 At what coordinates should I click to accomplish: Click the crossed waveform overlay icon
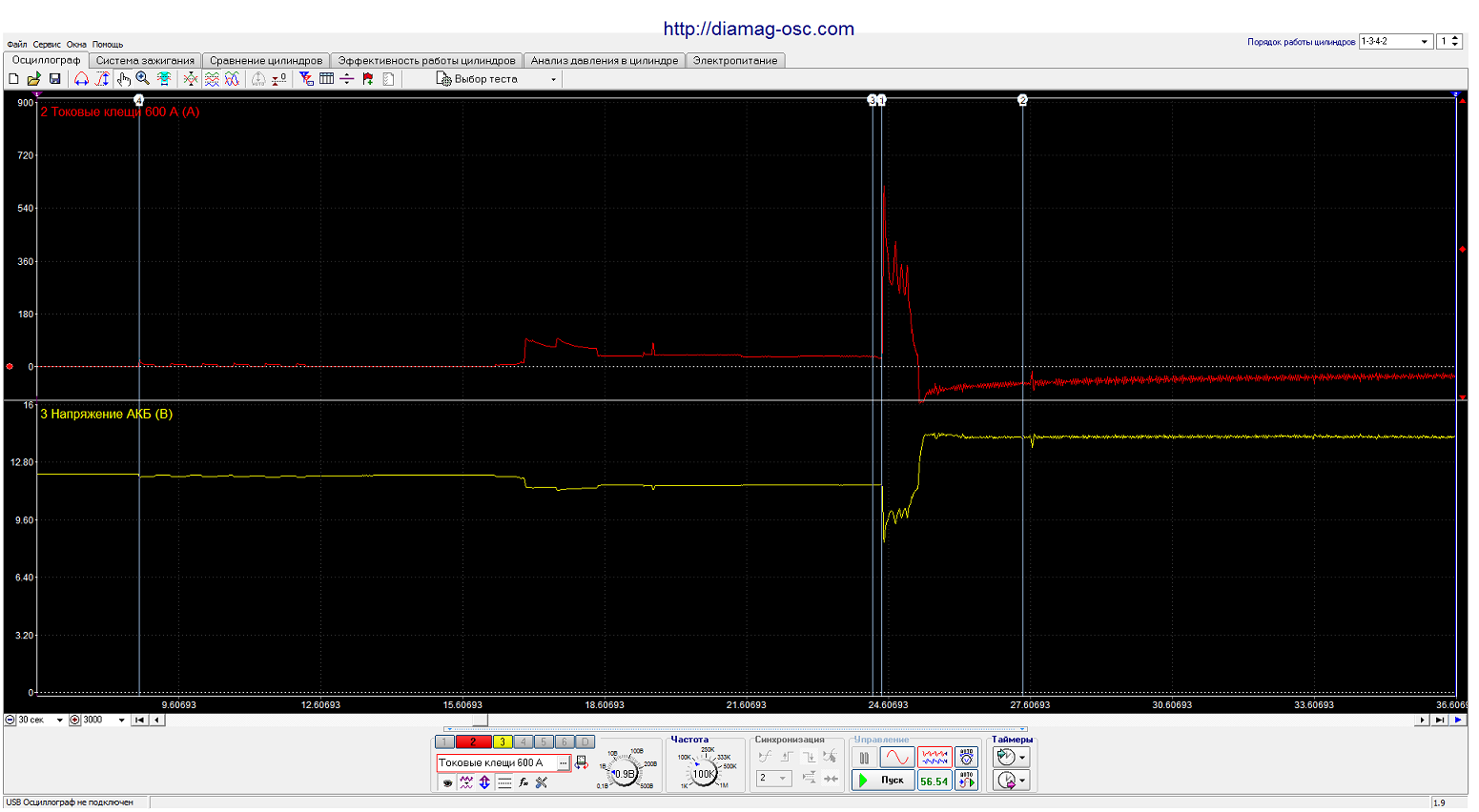[x=191, y=79]
